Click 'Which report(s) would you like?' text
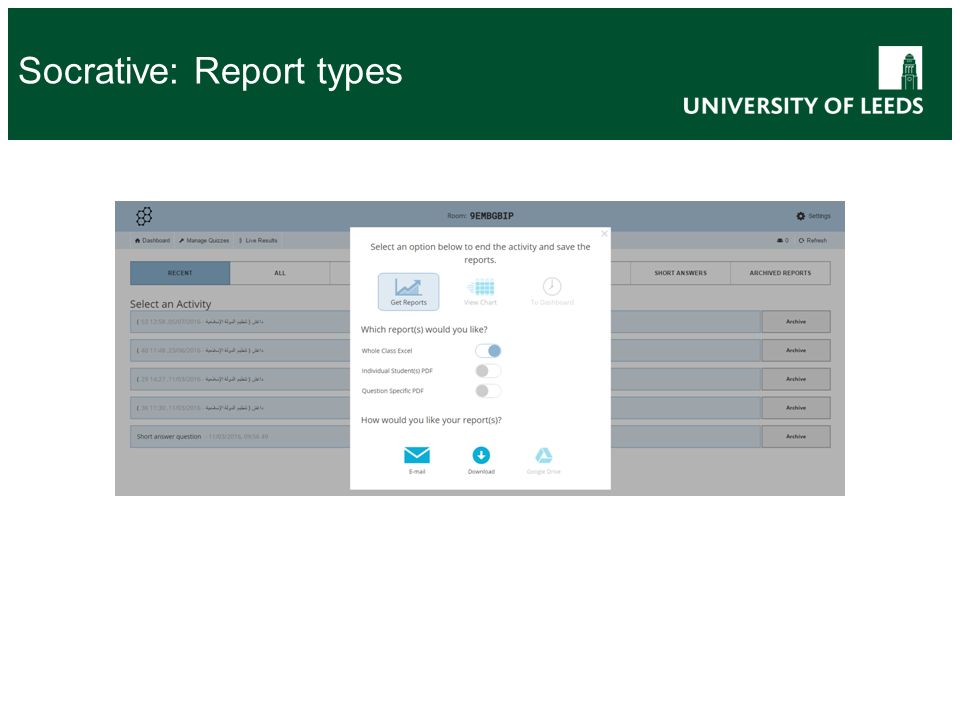The image size is (960, 720). (x=424, y=329)
